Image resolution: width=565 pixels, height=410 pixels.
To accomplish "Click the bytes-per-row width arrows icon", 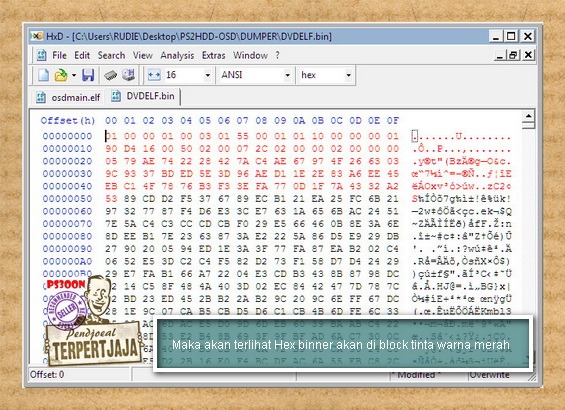I will pos(154,75).
